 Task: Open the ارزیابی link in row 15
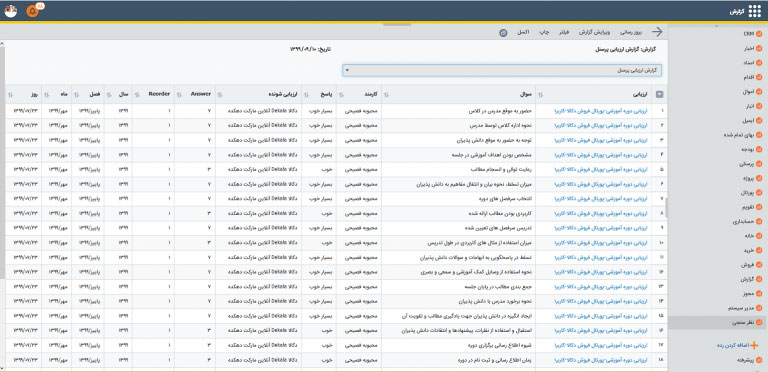pos(600,316)
